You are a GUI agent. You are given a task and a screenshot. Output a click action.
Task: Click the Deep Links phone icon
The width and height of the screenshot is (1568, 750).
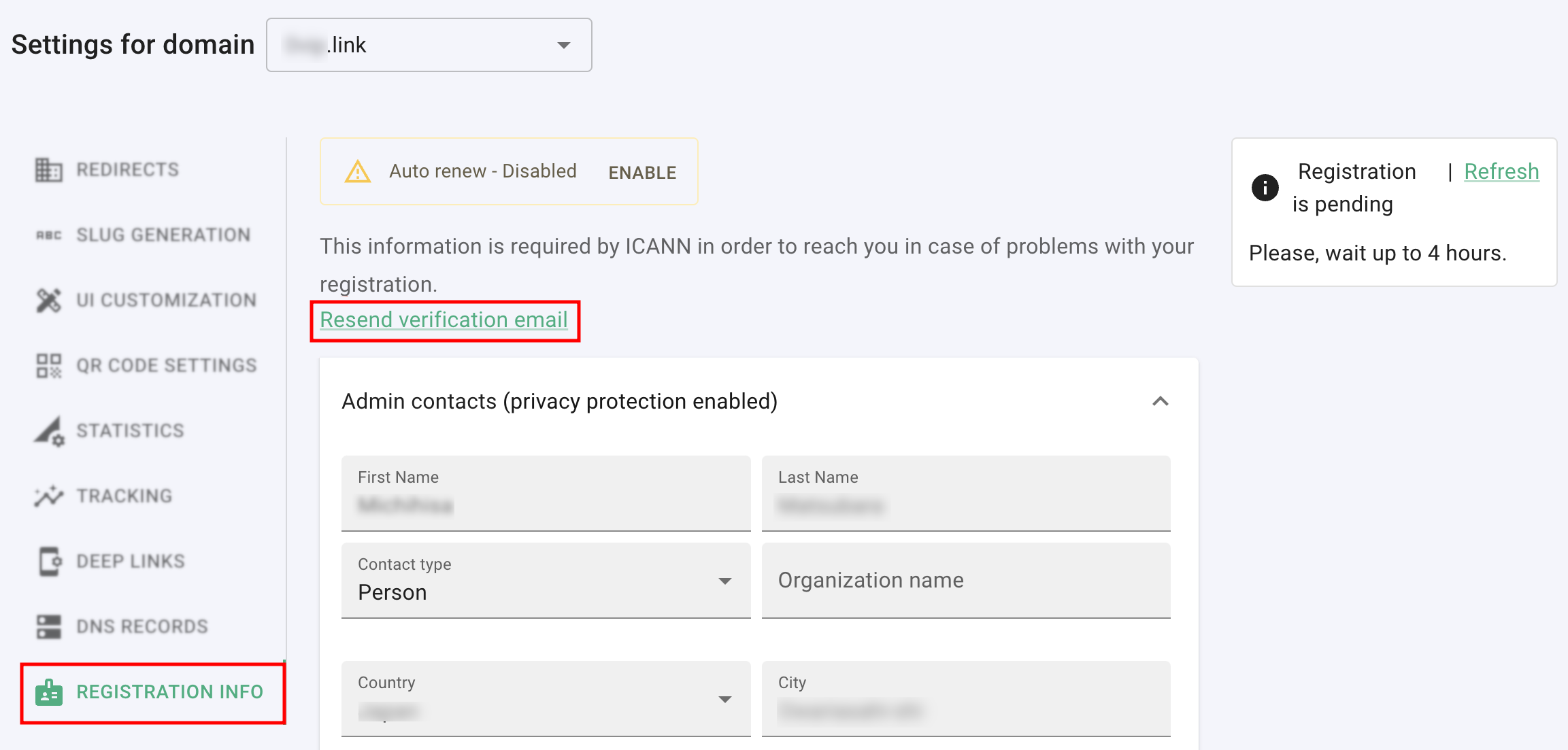tap(48, 562)
